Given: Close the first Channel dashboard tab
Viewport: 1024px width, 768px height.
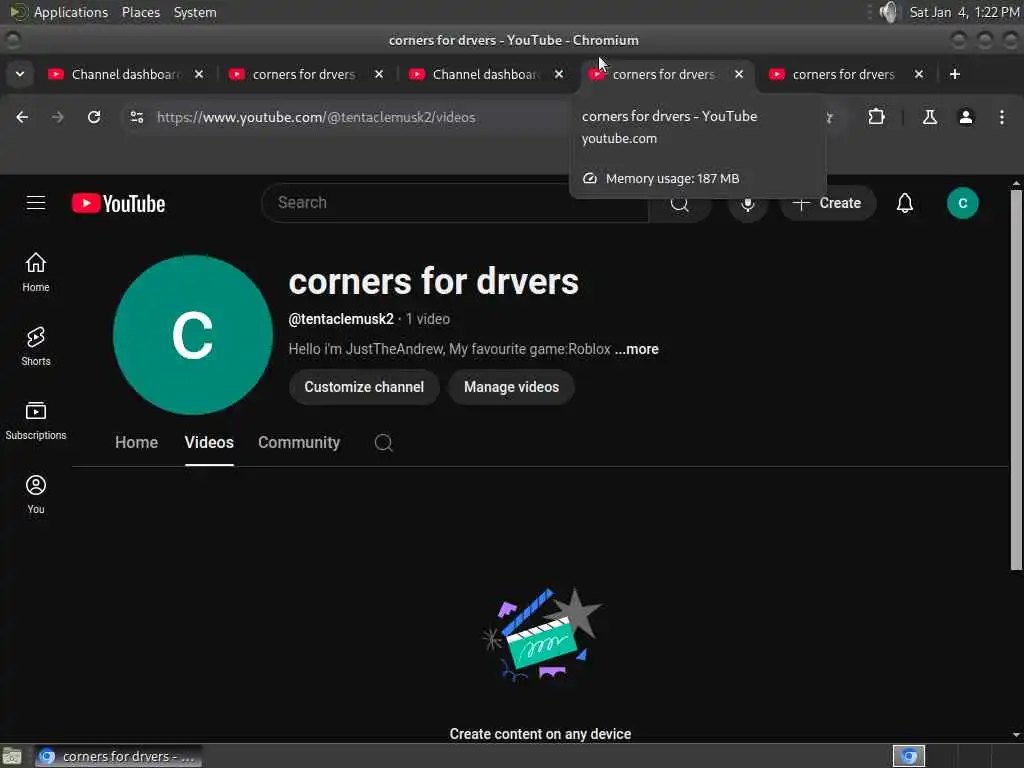Looking at the screenshot, I should coord(199,74).
